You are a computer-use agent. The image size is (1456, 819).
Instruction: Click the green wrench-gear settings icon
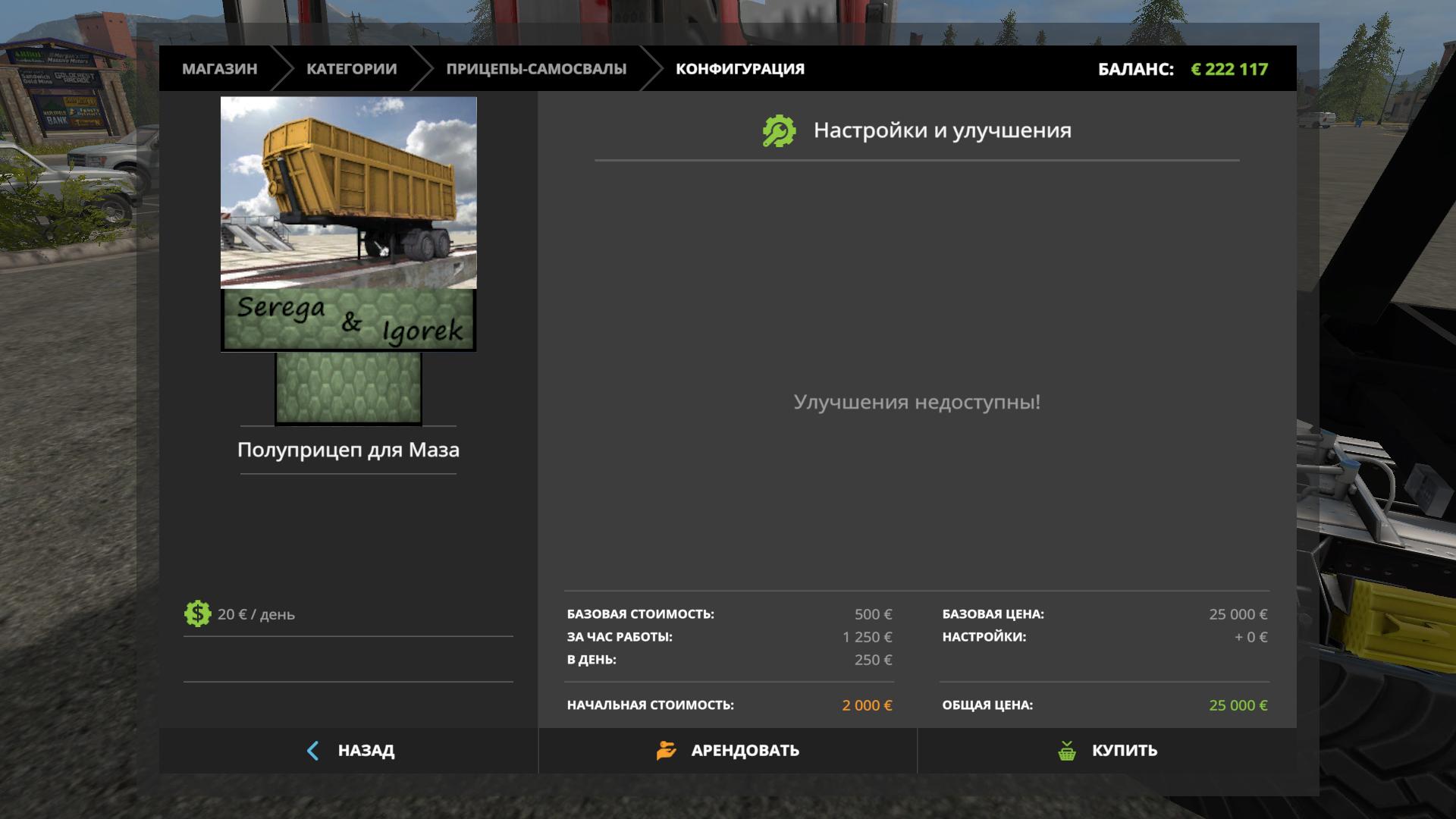click(779, 131)
